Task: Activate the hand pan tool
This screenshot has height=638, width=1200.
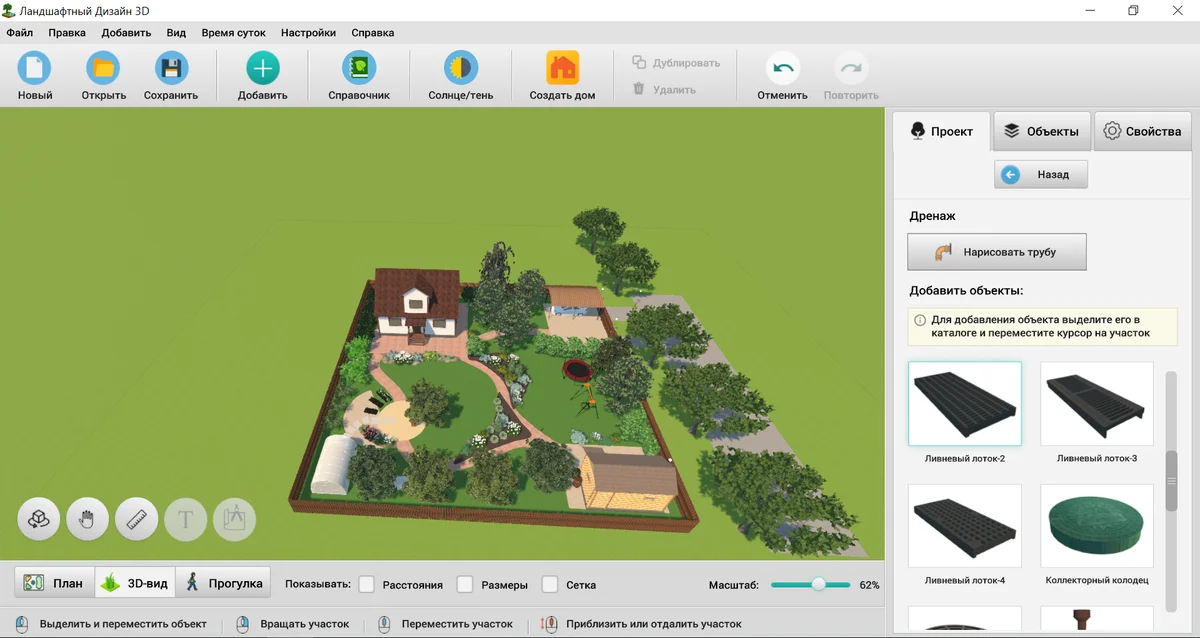Action: tap(87, 518)
